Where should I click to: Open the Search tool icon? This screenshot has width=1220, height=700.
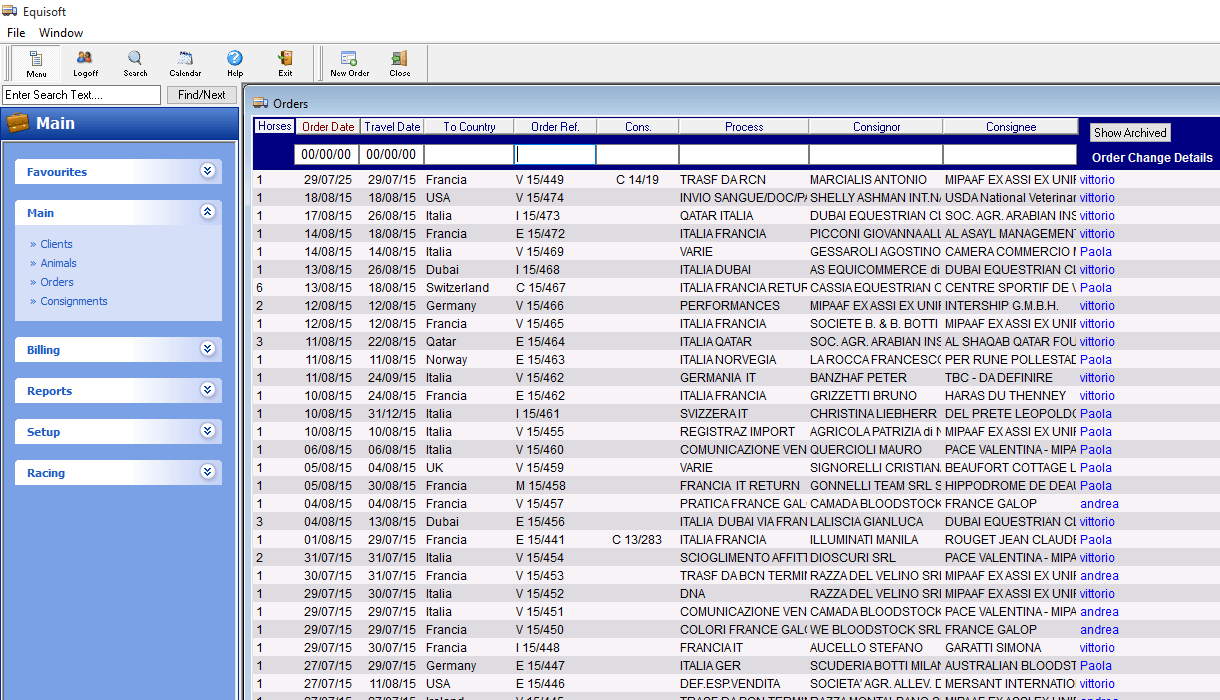click(135, 63)
